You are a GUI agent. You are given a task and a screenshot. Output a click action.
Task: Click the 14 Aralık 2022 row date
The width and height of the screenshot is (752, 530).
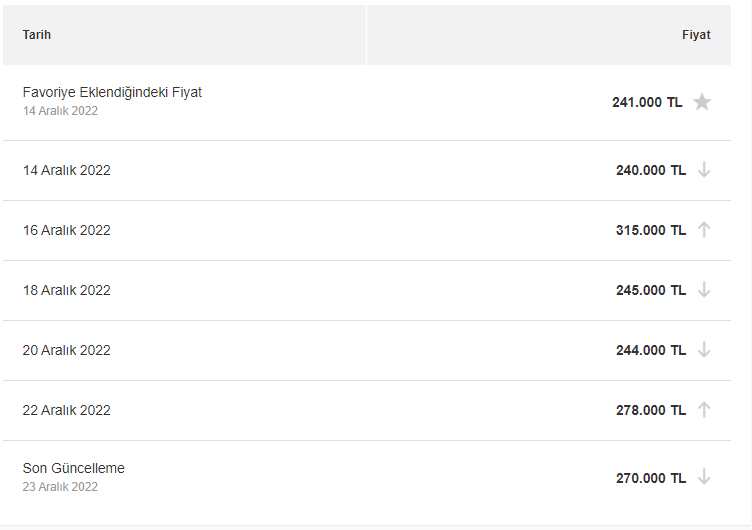67,170
